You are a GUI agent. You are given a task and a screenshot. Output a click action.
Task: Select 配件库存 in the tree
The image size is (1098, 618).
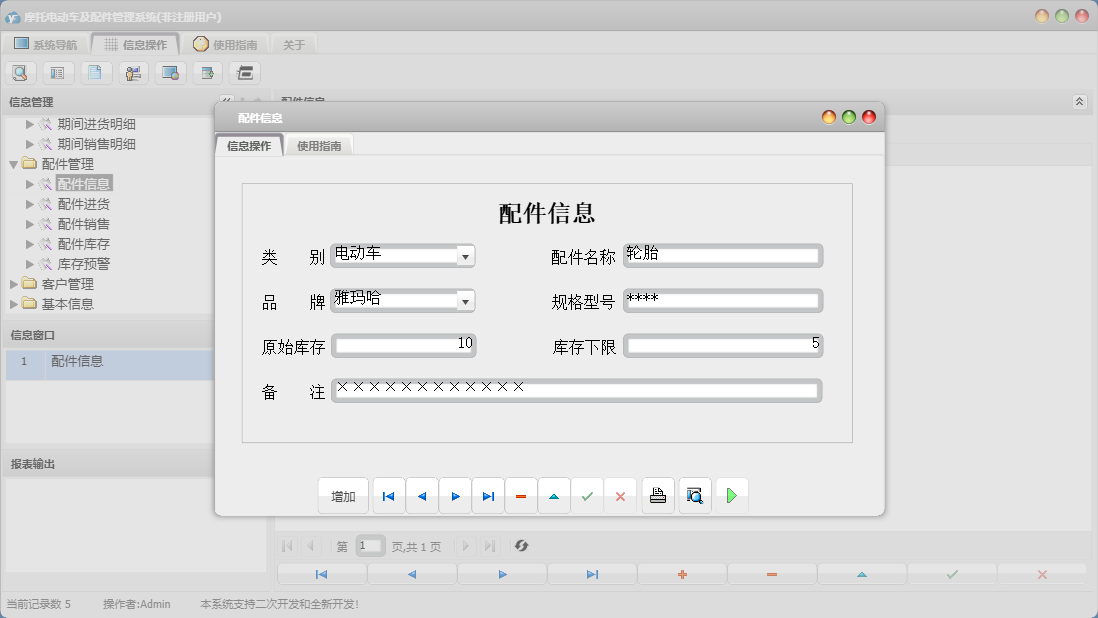83,244
